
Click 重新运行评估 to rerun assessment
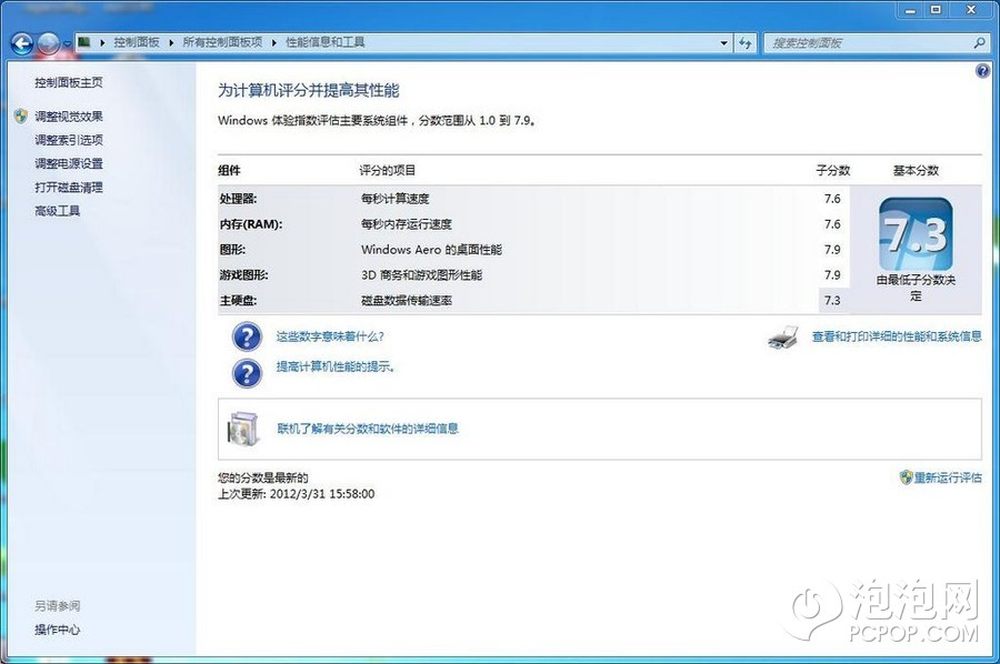pos(948,477)
